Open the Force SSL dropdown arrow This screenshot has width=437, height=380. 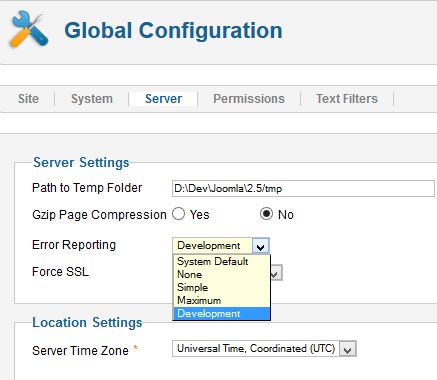click(276, 273)
